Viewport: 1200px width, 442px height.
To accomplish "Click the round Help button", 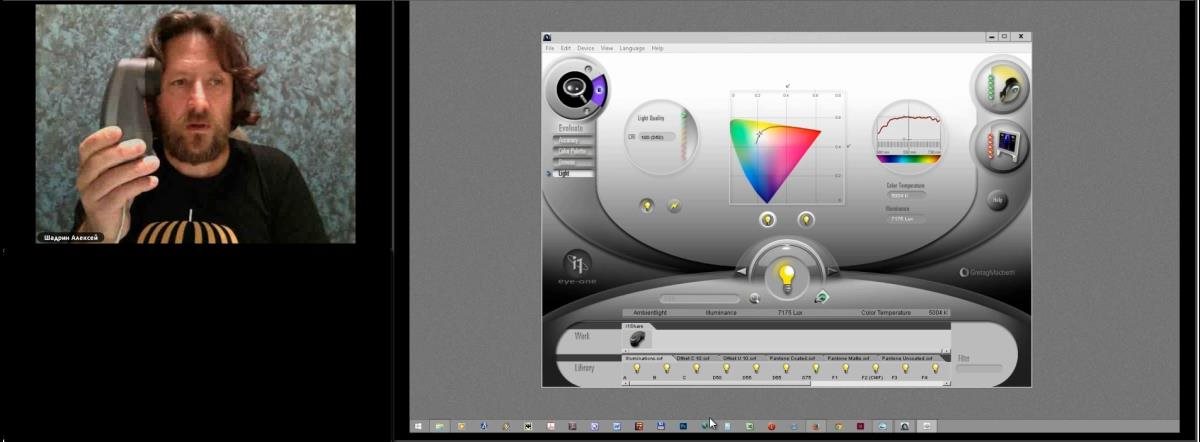I will pyautogui.click(x=997, y=199).
